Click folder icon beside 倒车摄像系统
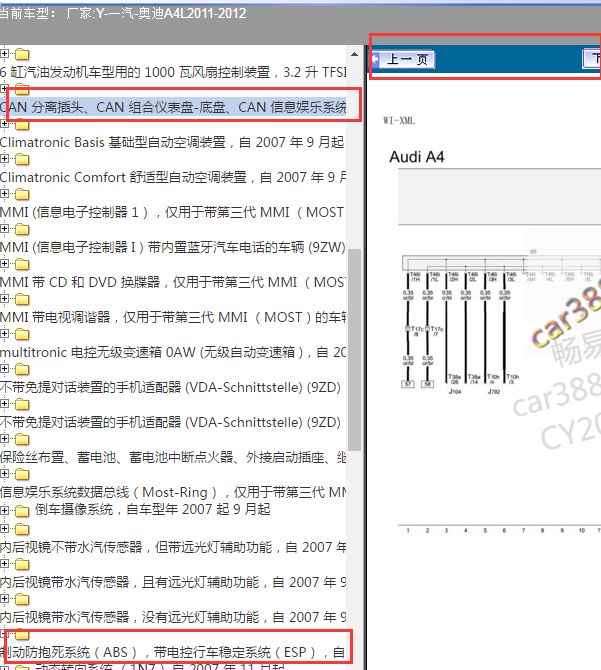Screen dimensions: 601x670 (22, 511)
